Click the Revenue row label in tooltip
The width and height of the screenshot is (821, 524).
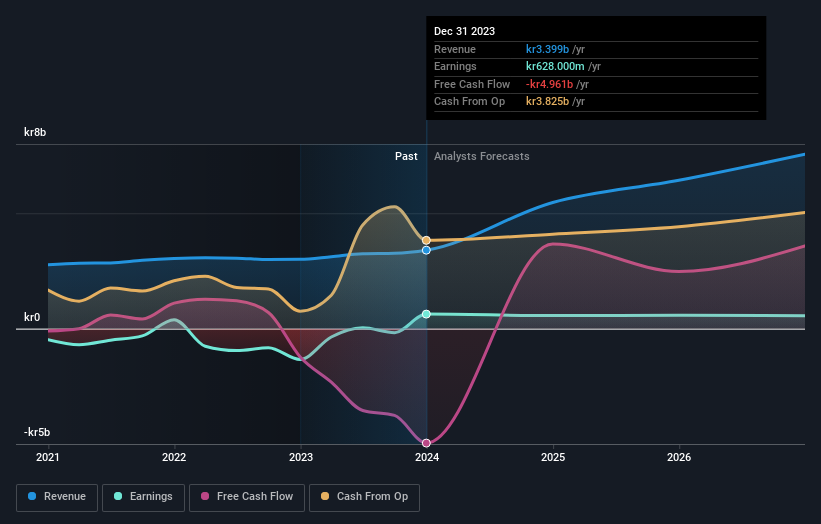[454, 49]
